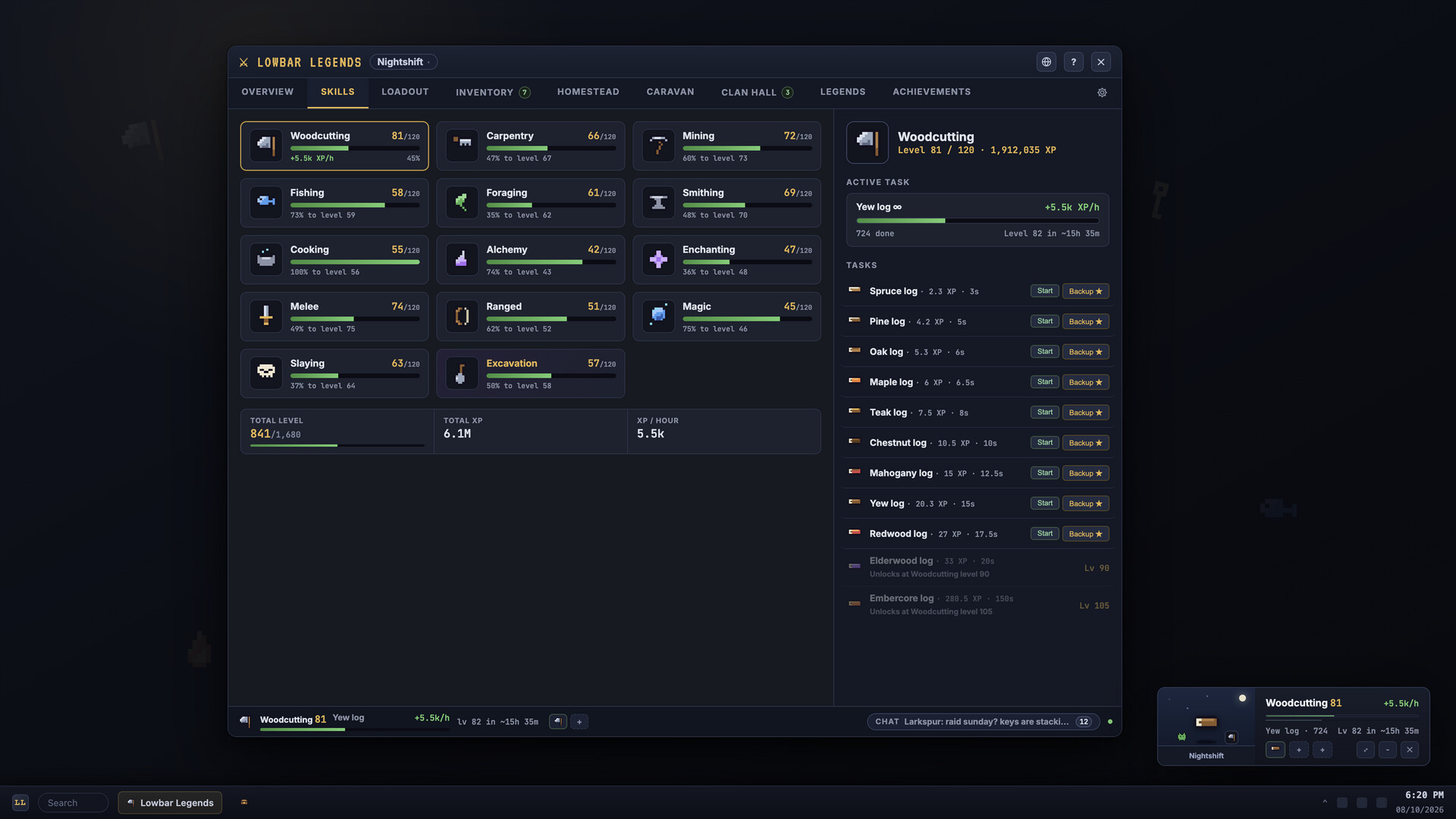Click the bottom bar Woodcutting progress bar
This screenshot has width=1456, height=819.
coord(354,730)
